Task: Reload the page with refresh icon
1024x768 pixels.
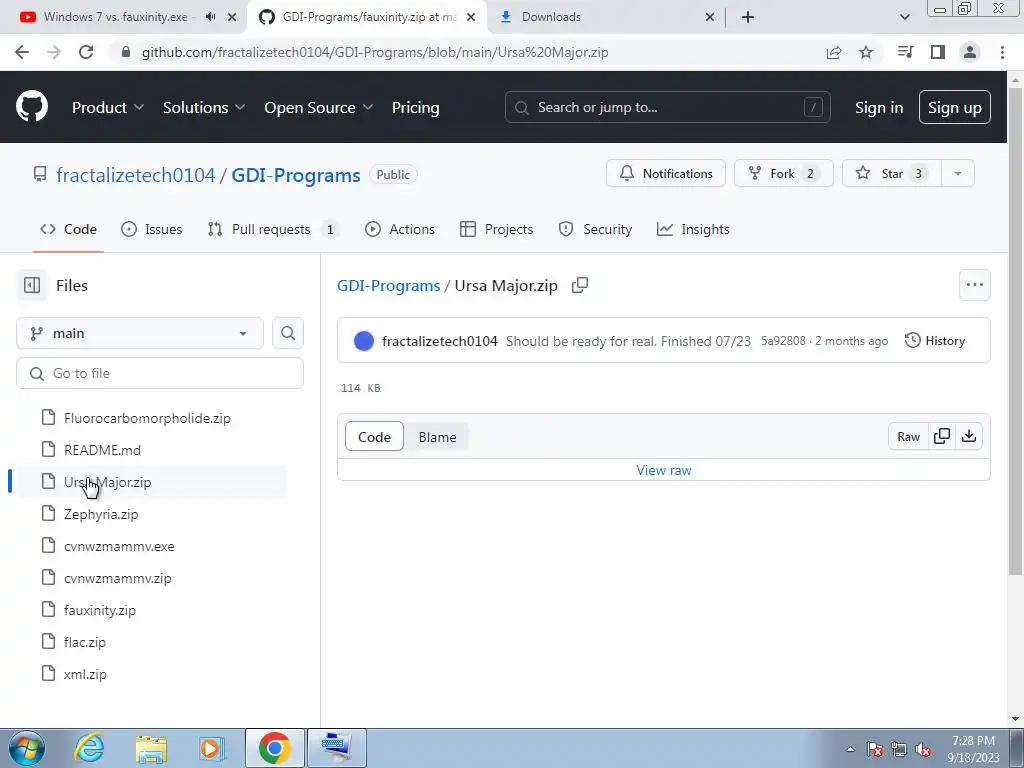Action: pyautogui.click(x=86, y=52)
